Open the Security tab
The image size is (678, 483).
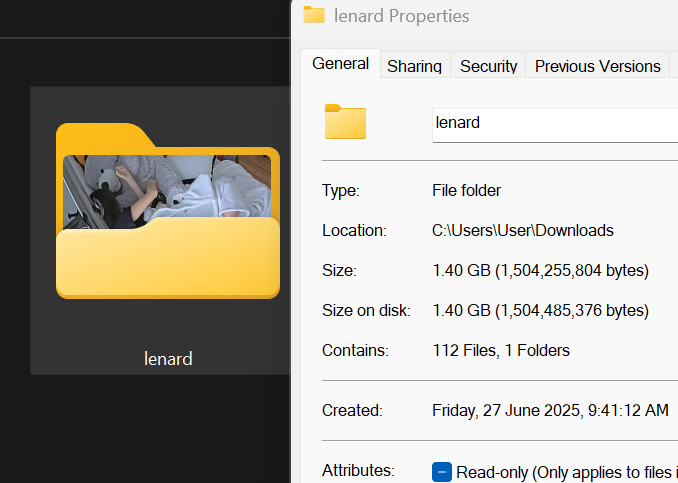click(x=488, y=66)
